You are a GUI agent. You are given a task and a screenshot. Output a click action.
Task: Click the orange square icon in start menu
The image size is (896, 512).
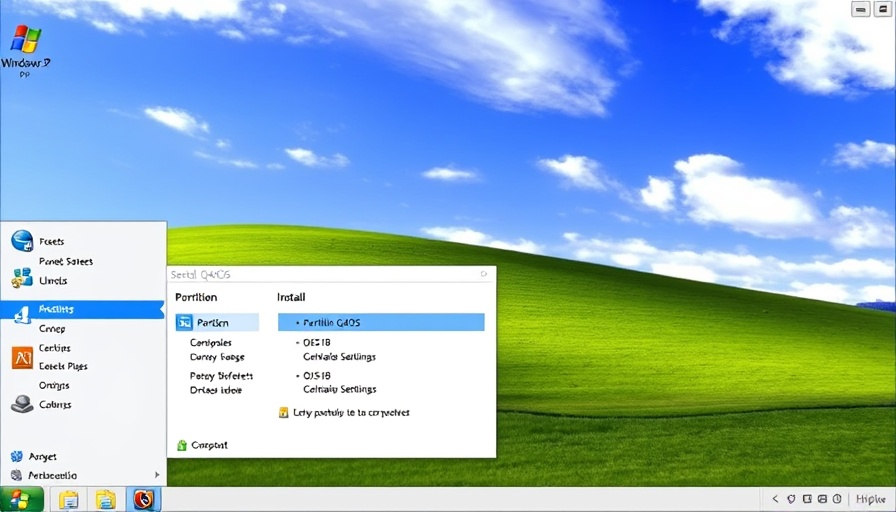click(22, 358)
